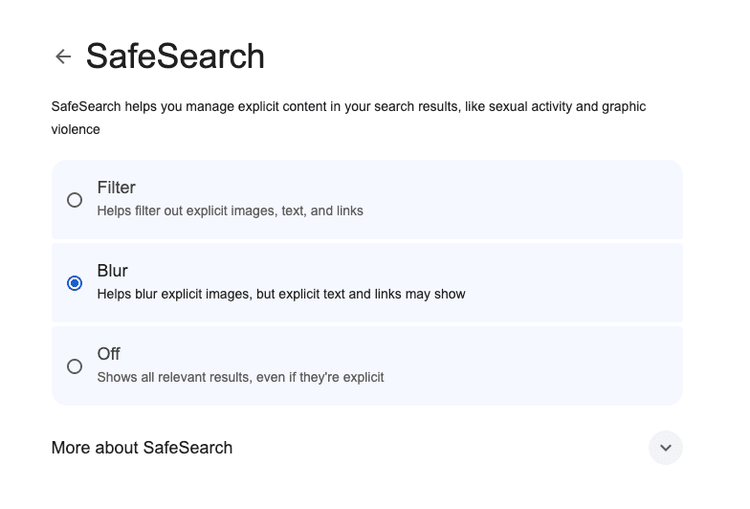Expand More about SafeSearch with the chevron

click(x=665, y=448)
